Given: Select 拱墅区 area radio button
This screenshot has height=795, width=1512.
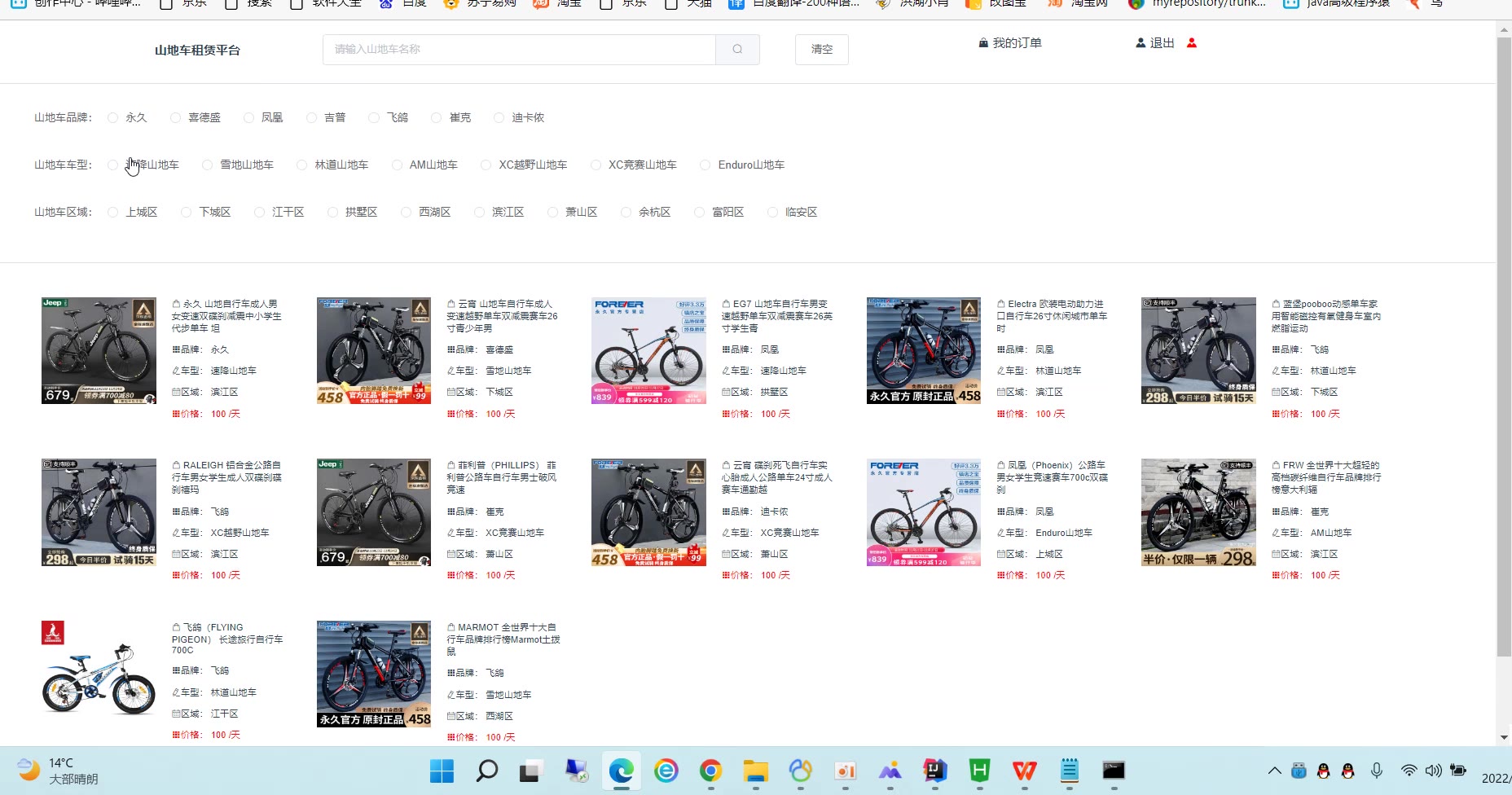Looking at the screenshot, I should click(x=332, y=213).
